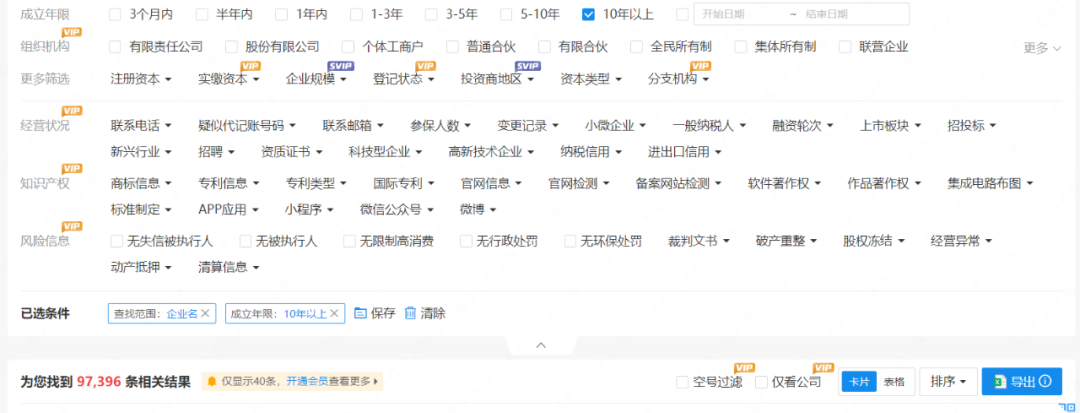The image size is (1080, 413).
Task: Open the 商标信息 dropdown
Action: pos(141,184)
